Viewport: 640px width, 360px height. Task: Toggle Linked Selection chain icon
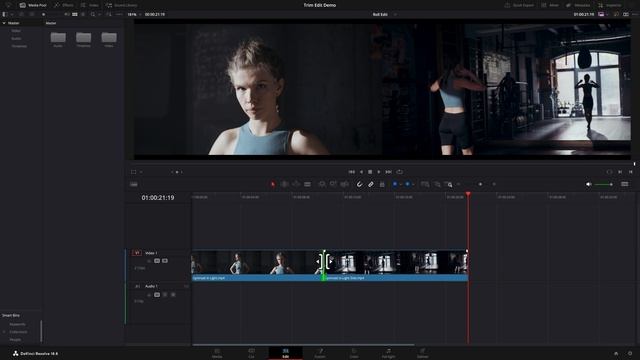(371, 184)
